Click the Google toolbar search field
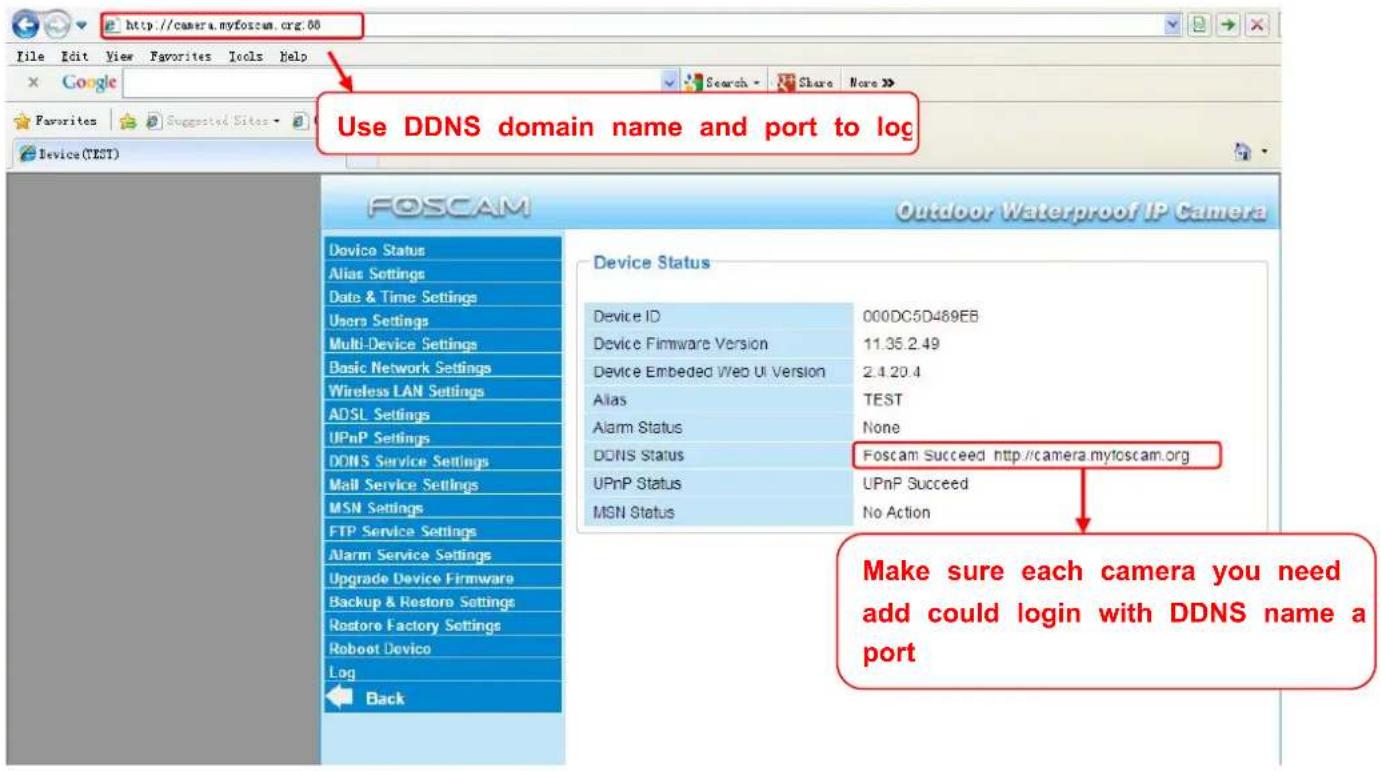This screenshot has height=771, width=1381. [392, 83]
